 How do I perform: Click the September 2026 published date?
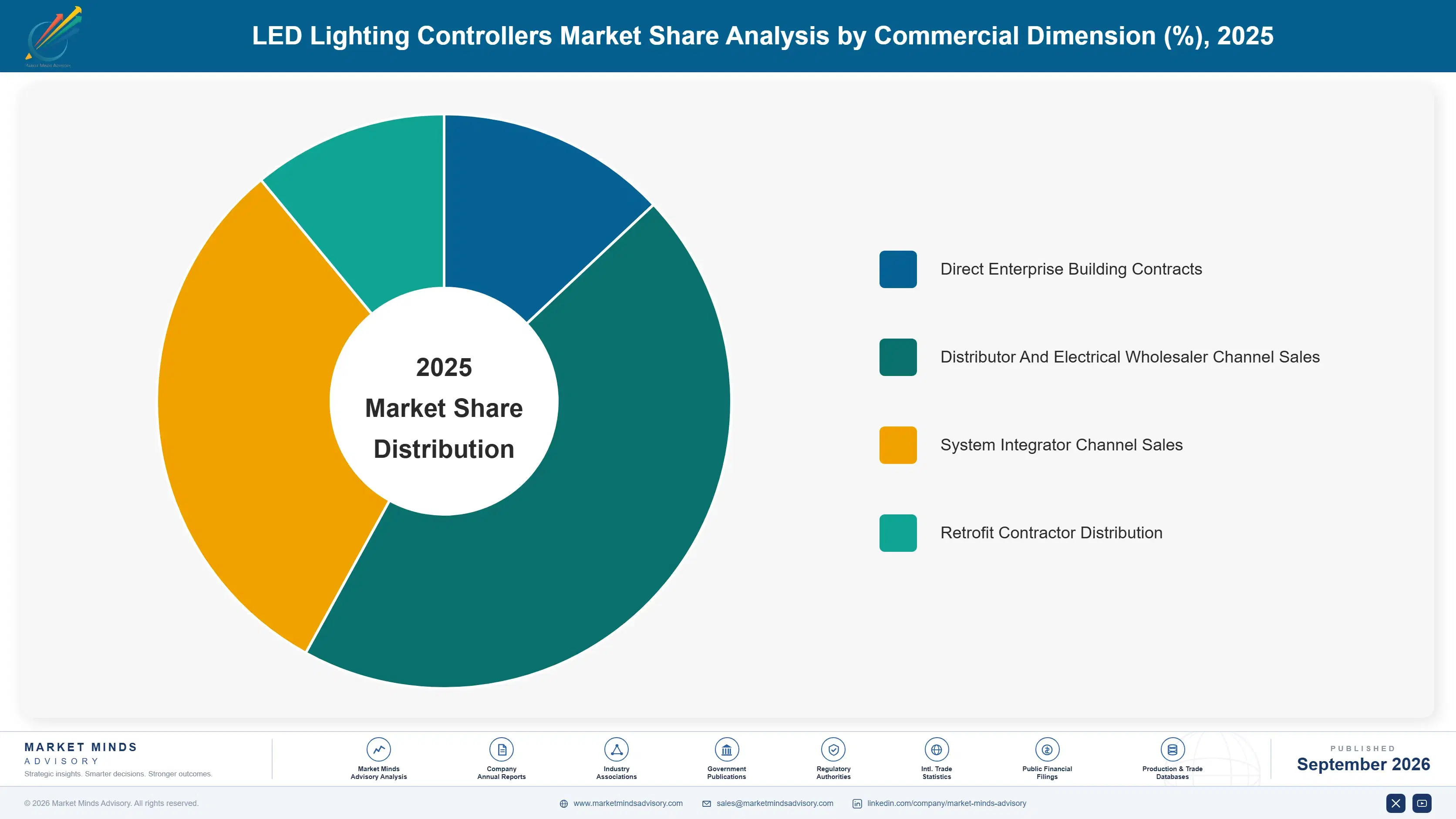point(1363,764)
